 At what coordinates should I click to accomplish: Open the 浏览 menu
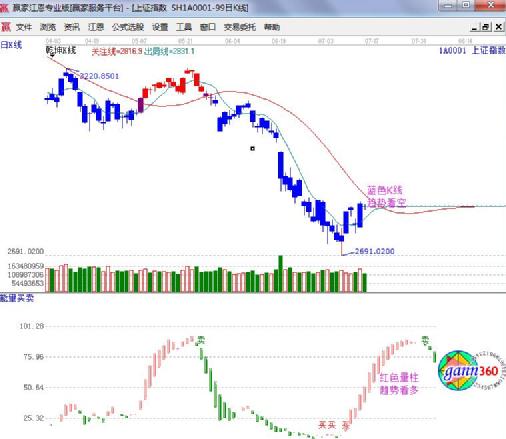(48, 27)
